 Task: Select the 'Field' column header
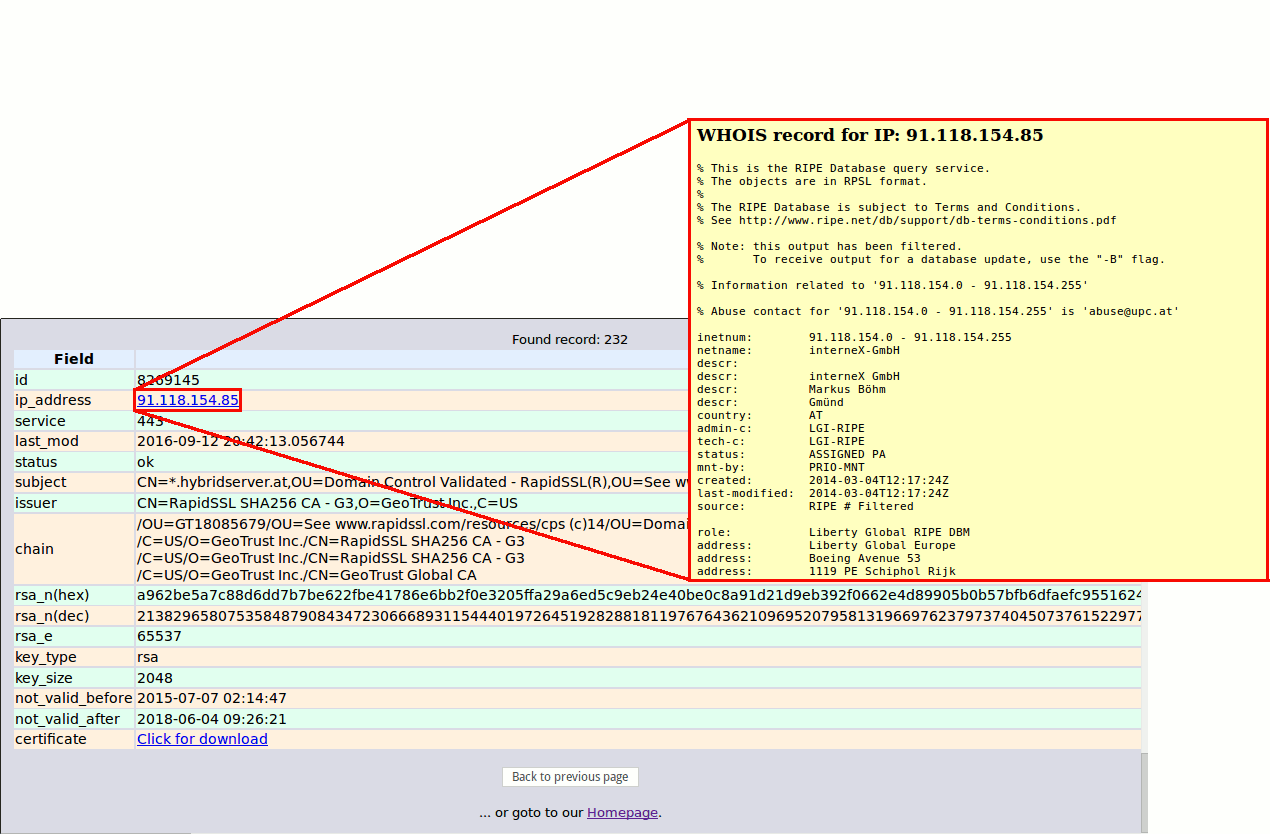point(74,359)
